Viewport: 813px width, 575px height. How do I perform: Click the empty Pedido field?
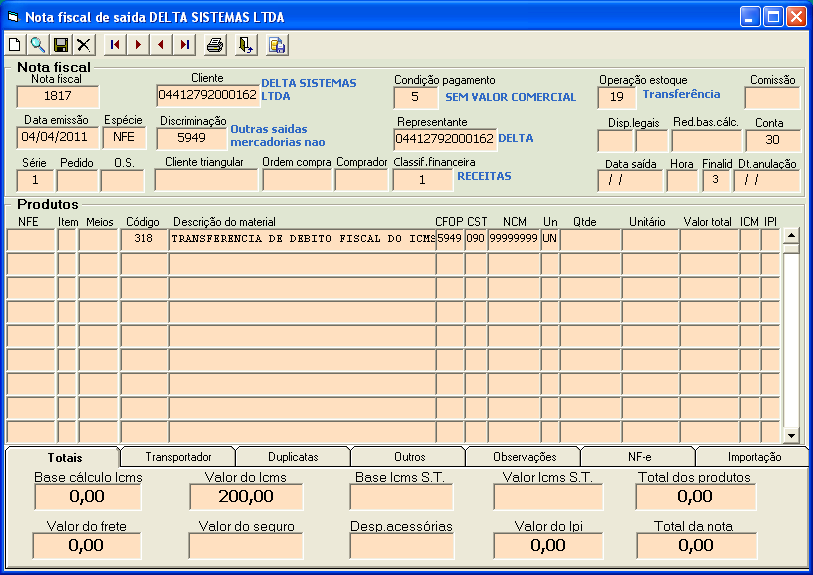(x=77, y=181)
